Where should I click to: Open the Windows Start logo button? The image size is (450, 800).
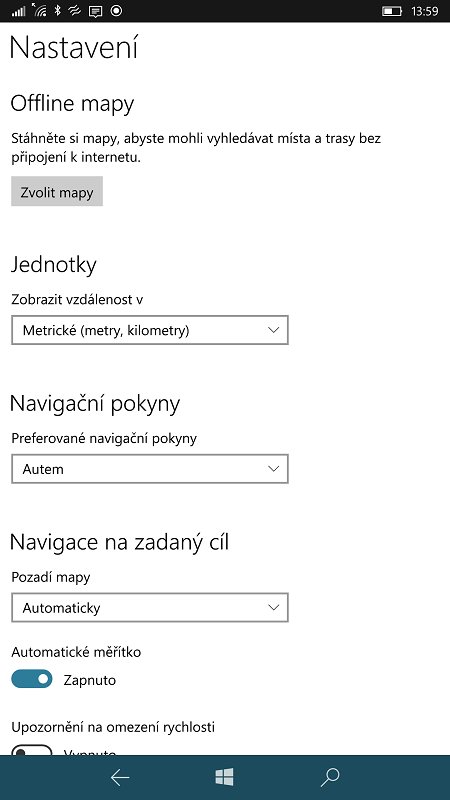click(x=224, y=777)
